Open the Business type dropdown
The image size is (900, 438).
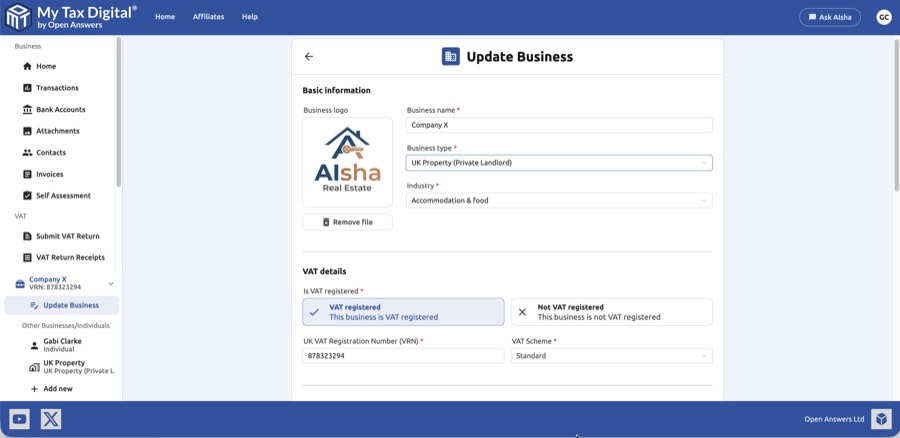pyautogui.click(x=559, y=163)
